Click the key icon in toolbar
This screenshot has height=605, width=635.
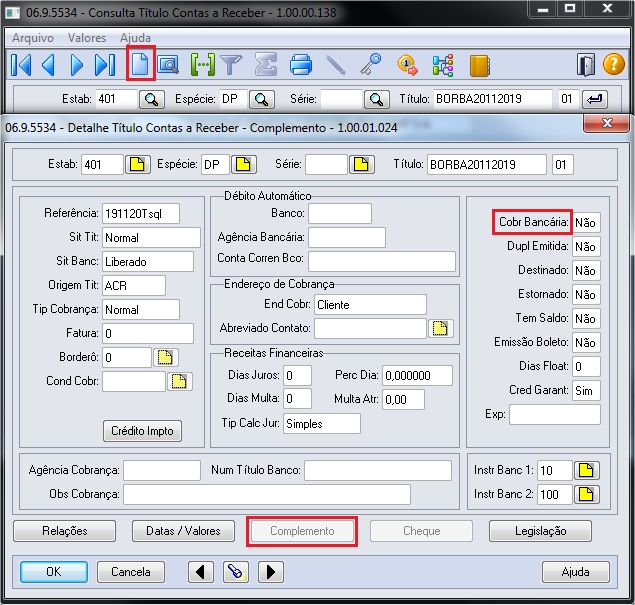tap(371, 64)
